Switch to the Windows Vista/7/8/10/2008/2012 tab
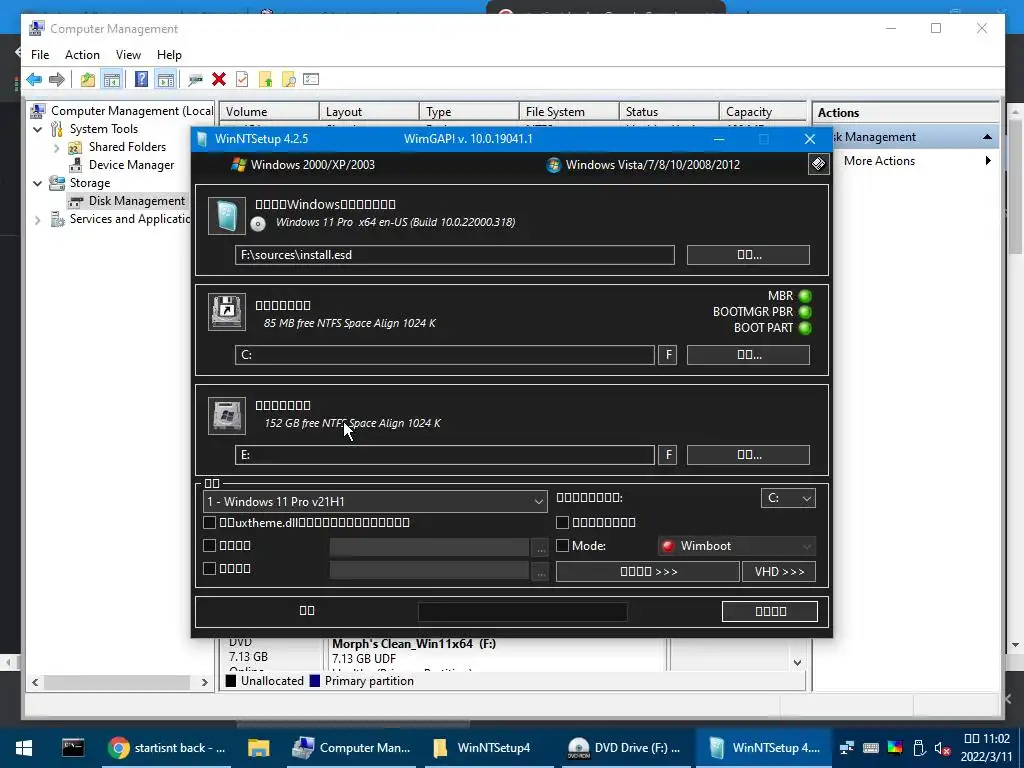1024x768 pixels. (x=643, y=165)
